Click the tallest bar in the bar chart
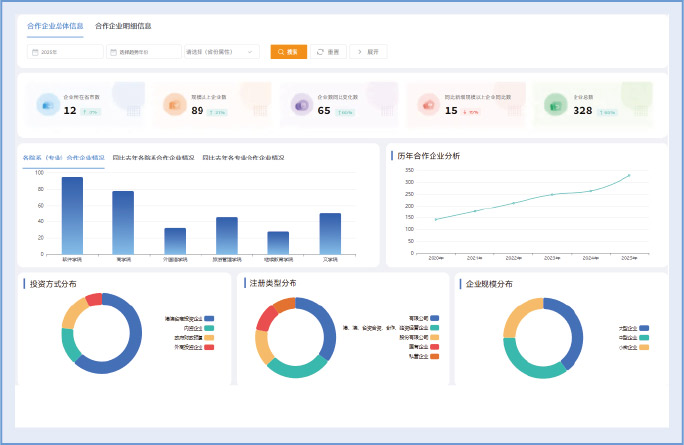The height and width of the screenshot is (445, 684). tap(72, 215)
